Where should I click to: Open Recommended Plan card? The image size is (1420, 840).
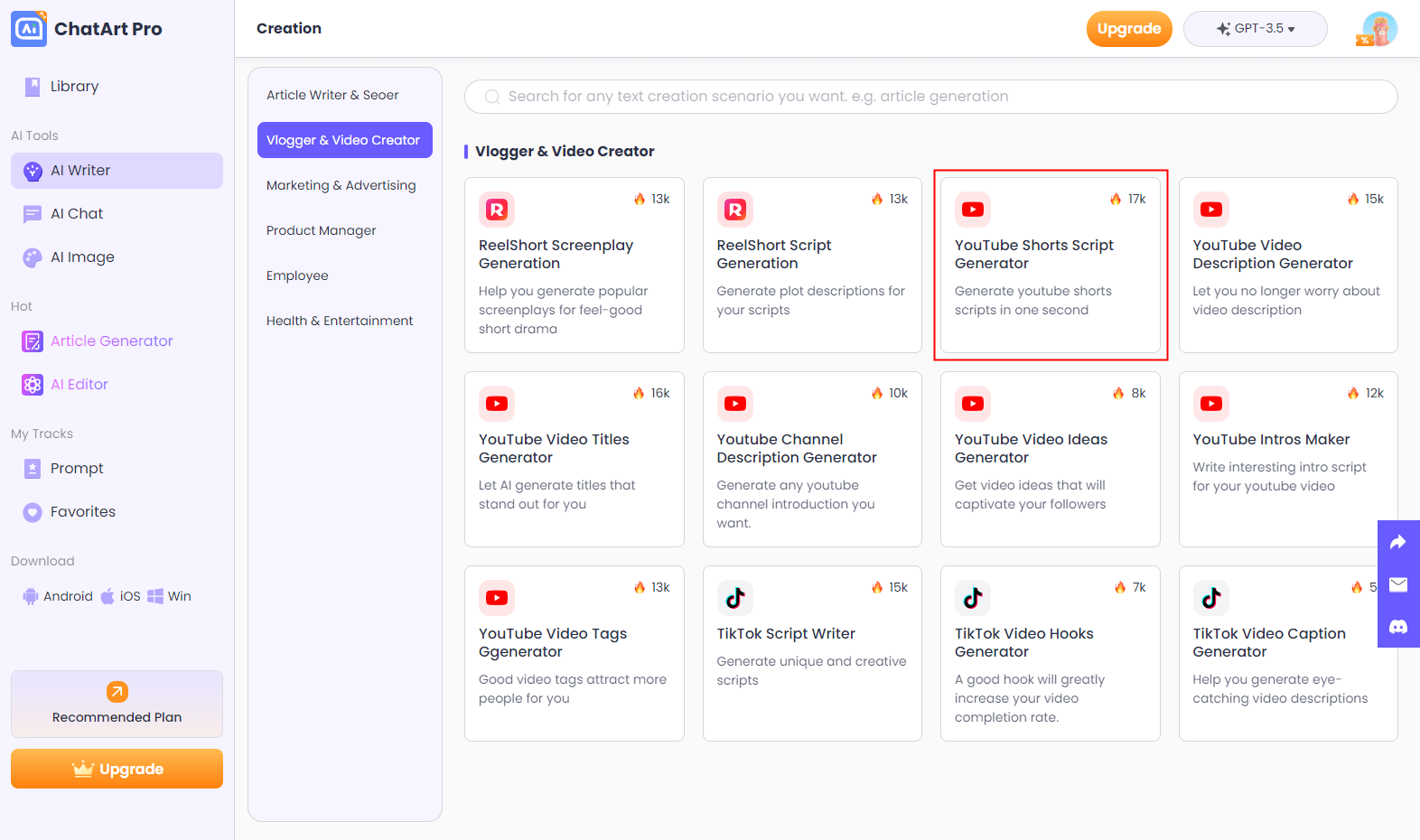point(117,705)
